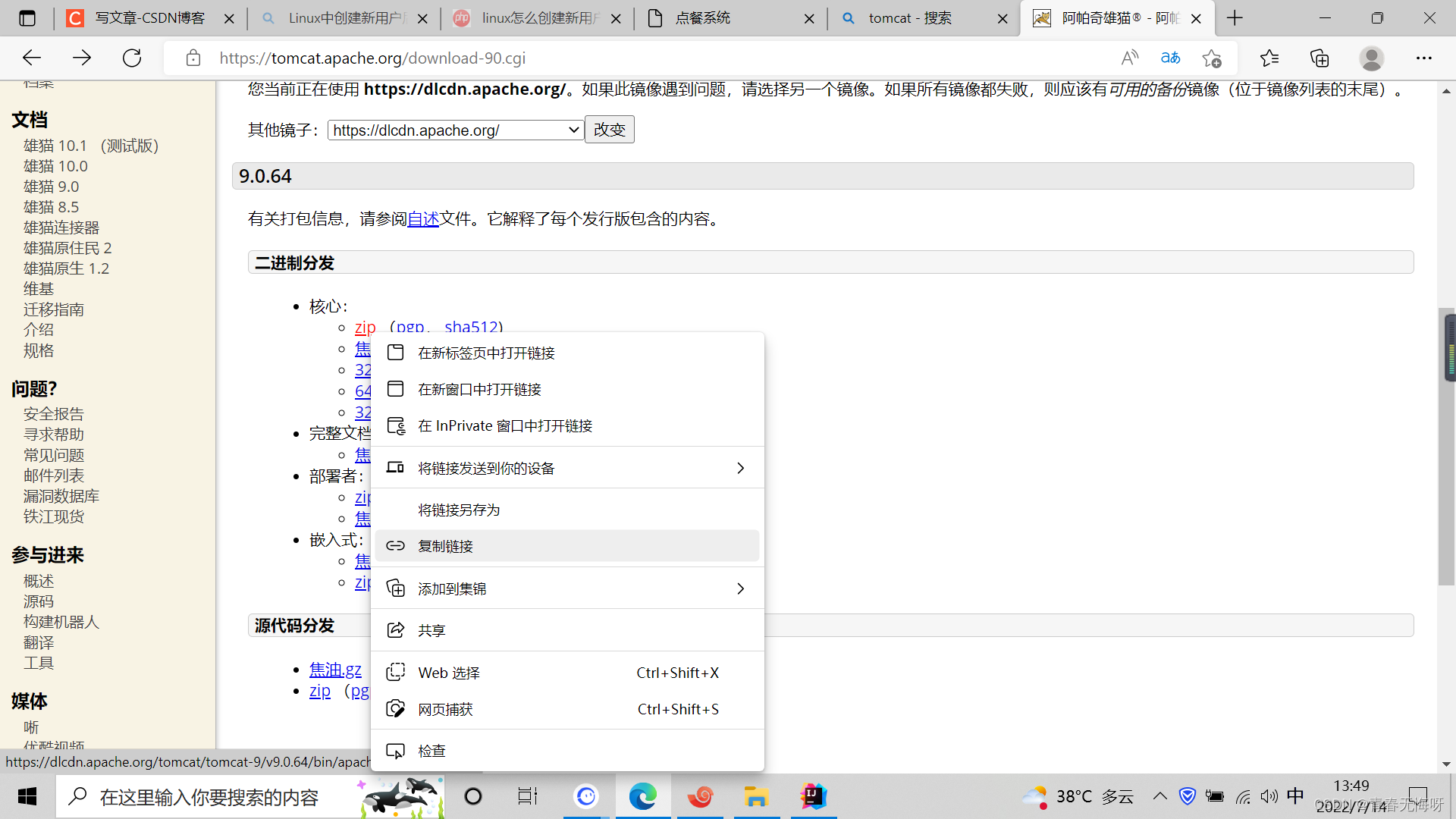Viewport: 1456px width, 819px height.
Task: Show hidden system tray icons
Action: coord(1160,796)
